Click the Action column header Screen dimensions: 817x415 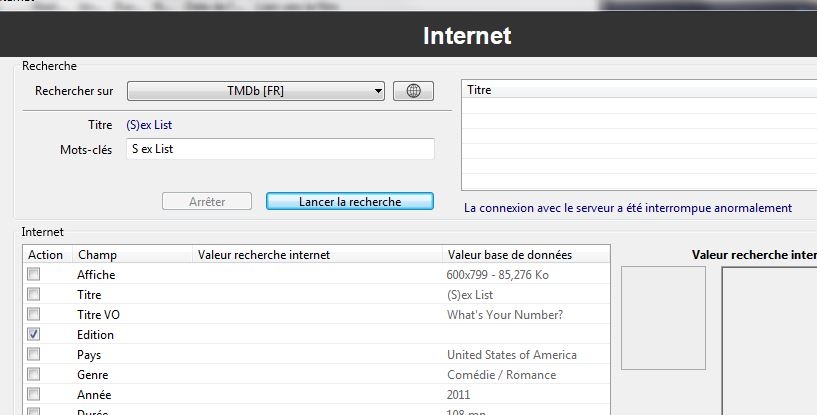[x=46, y=255]
